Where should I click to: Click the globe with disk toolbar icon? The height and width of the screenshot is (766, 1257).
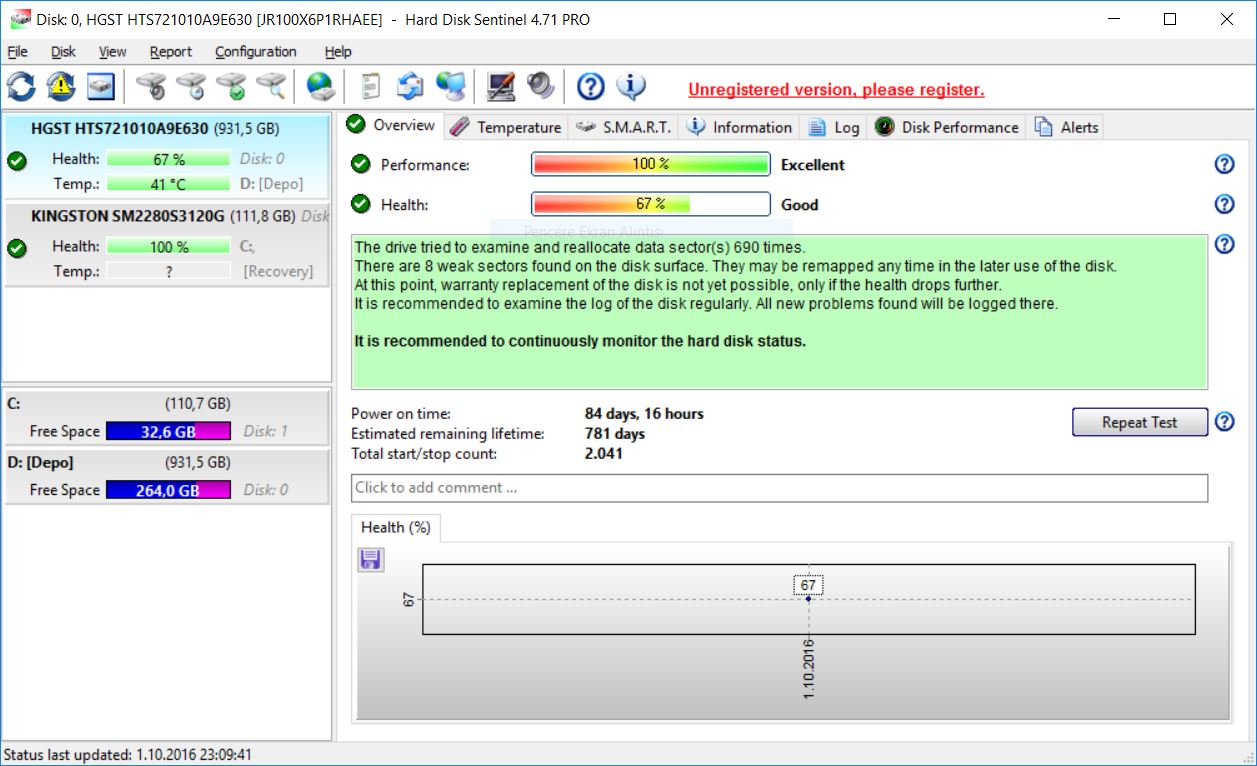click(x=320, y=87)
